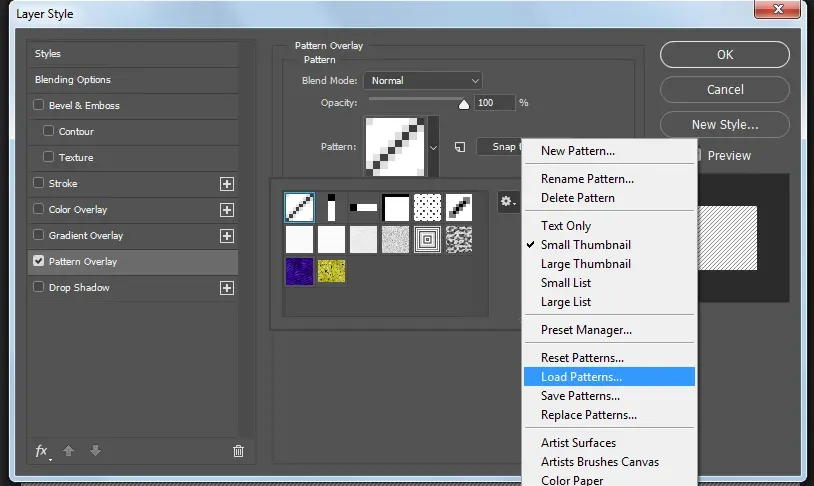
Task: Select the concentric squares pattern thumbnail
Action: [x=427, y=239]
